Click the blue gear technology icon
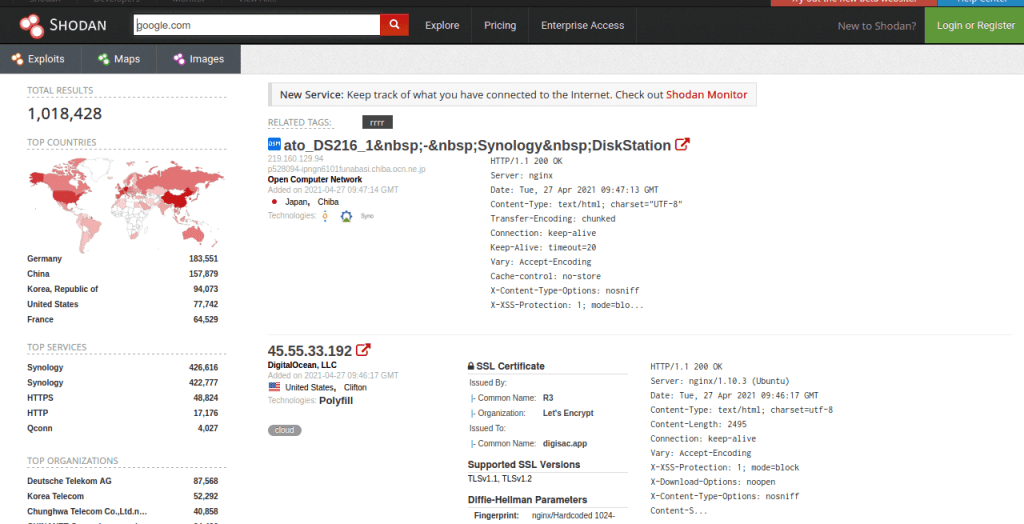This screenshot has height=524, width=1024. pyautogui.click(x=346, y=216)
